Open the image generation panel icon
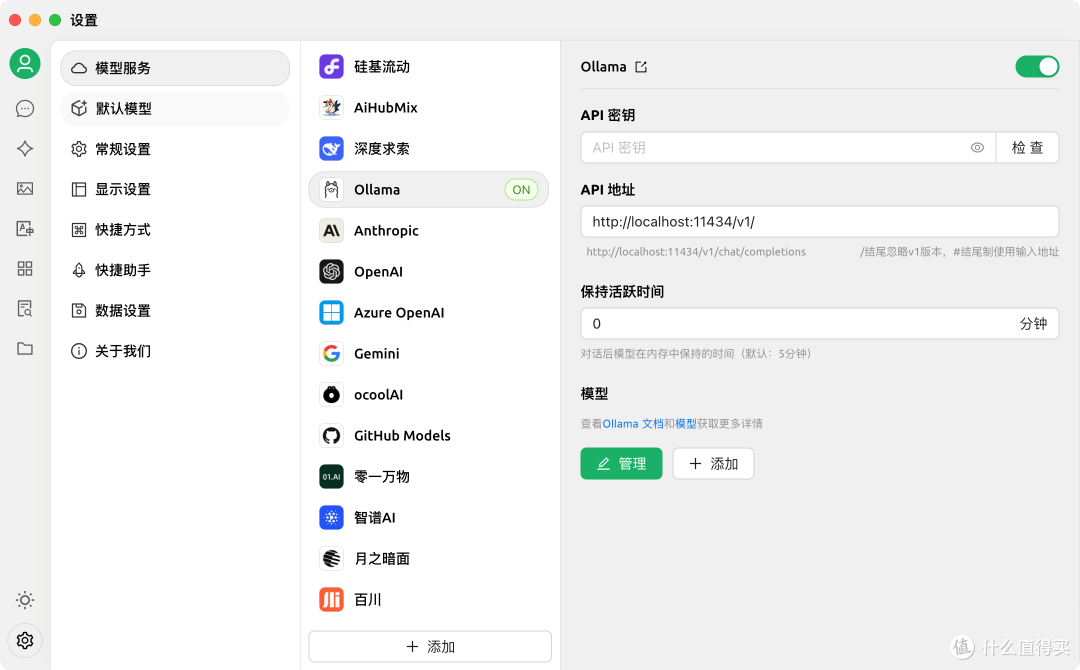This screenshot has height=670, width=1080. click(25, 188)
